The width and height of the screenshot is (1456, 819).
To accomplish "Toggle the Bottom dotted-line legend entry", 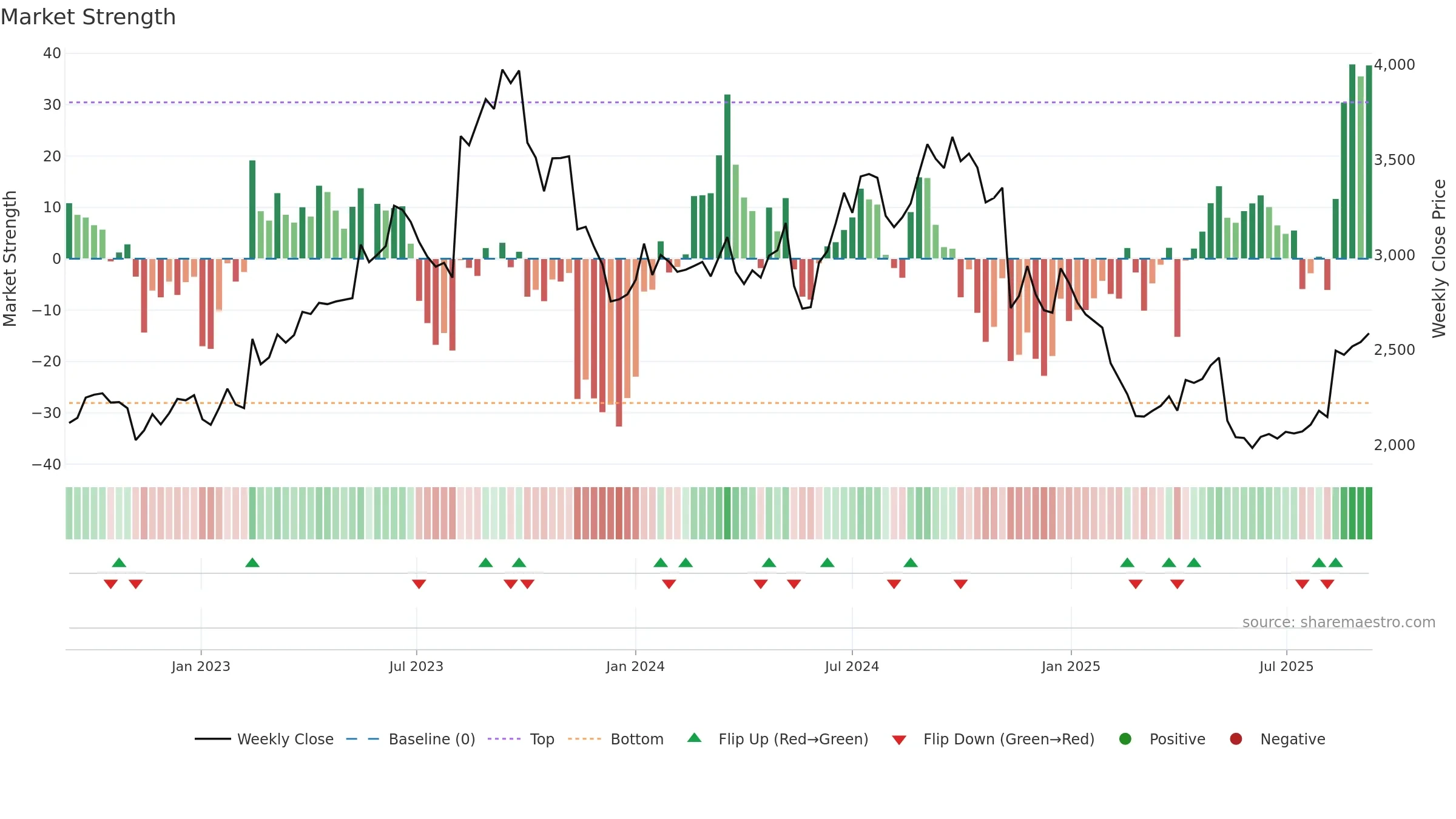I will coord(616,739).
